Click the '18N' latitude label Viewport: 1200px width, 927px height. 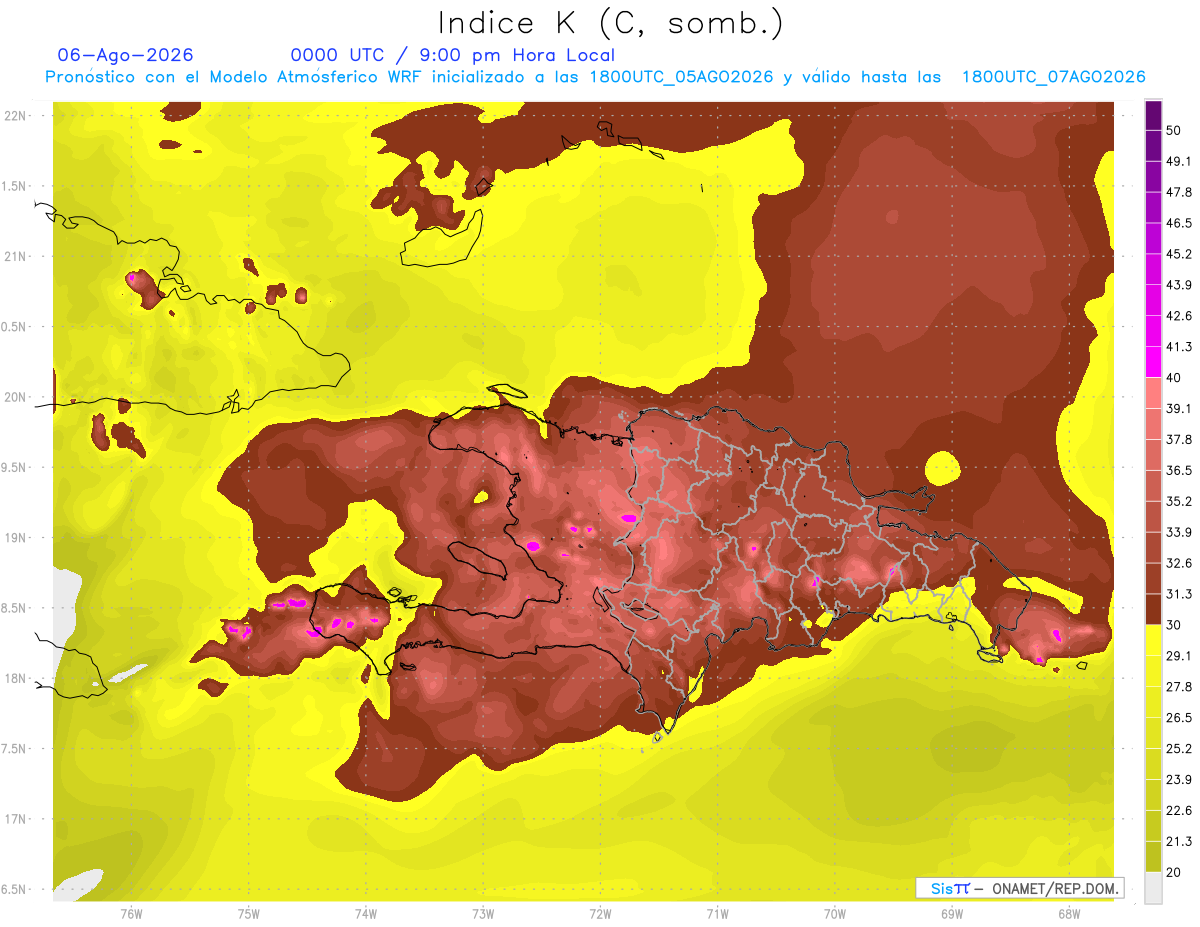(16, 678)
